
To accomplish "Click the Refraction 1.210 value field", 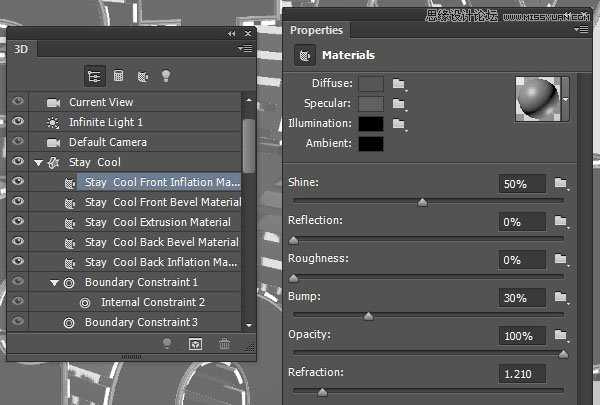I will tap(522, 374).
